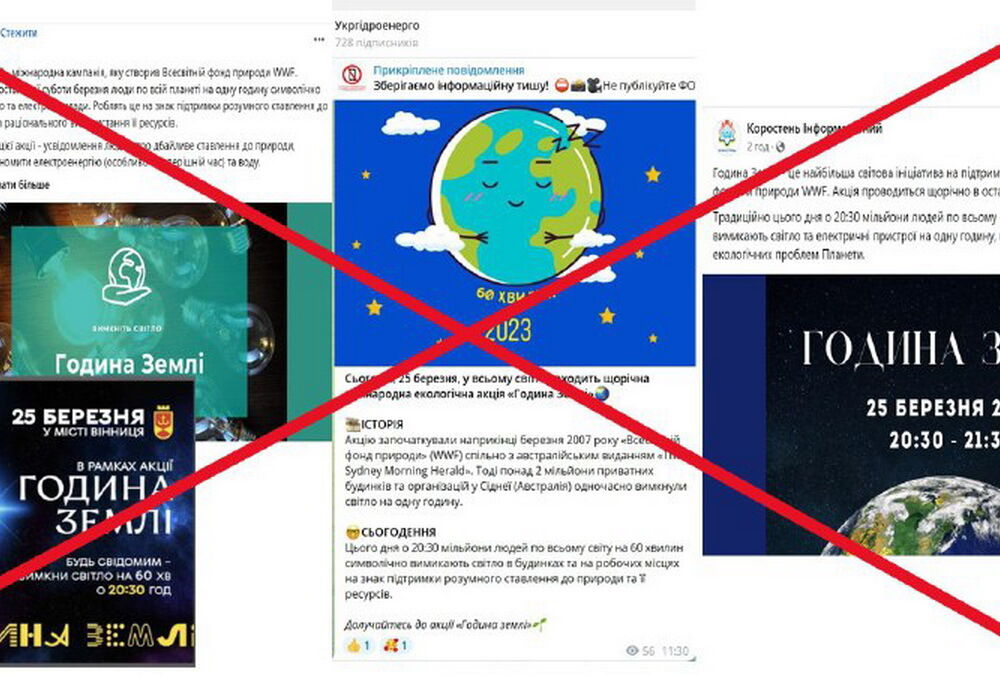Click the party popper reaction

click(395, 646)
